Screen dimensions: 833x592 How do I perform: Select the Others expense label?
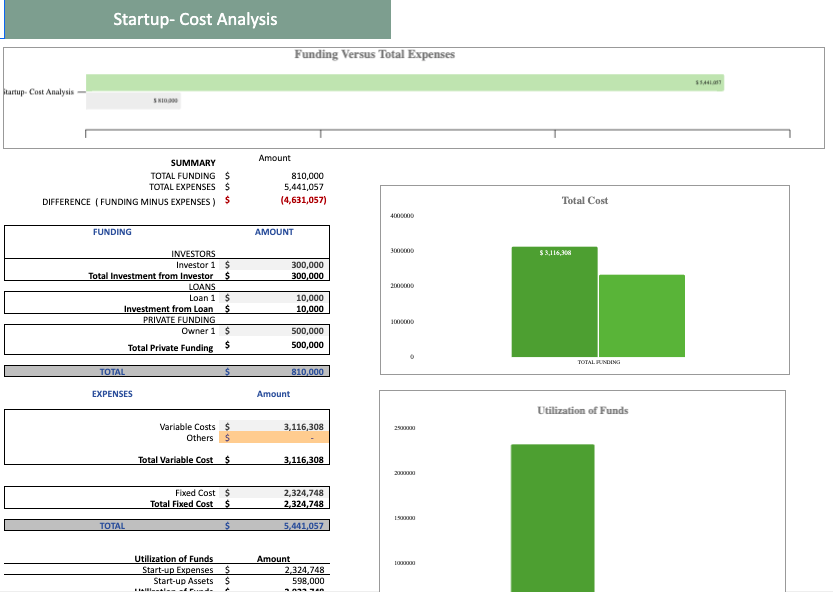(x=200, y=438)
